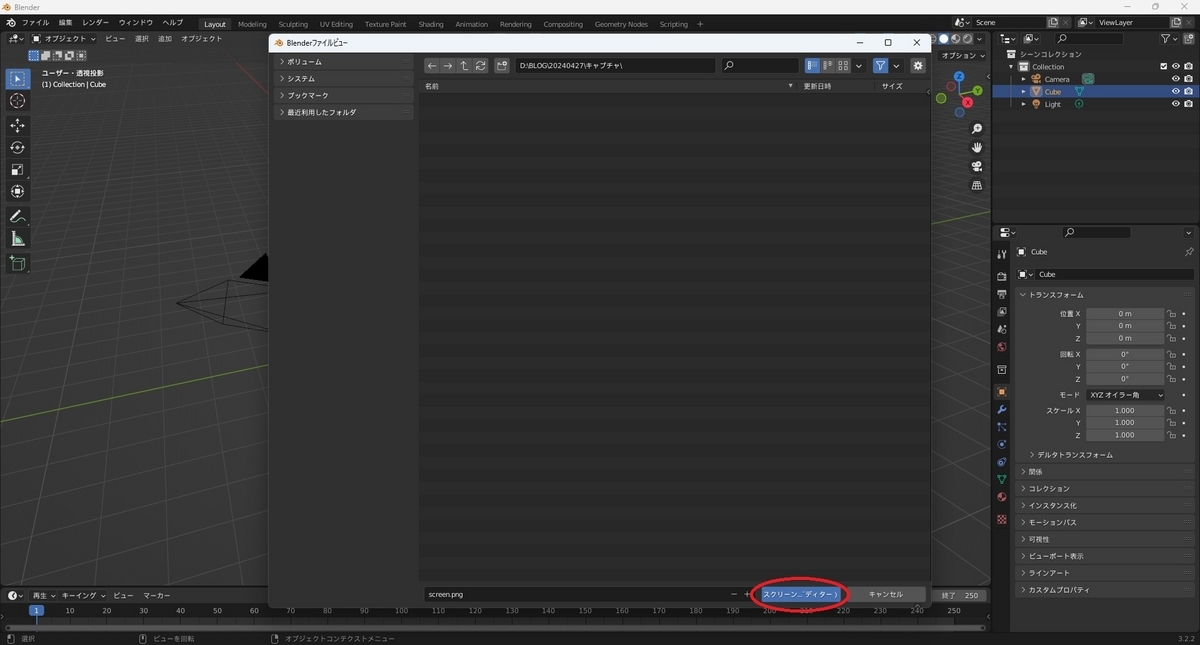
Task: Expand the システム panel in file browser
Action: click(343, 79)
